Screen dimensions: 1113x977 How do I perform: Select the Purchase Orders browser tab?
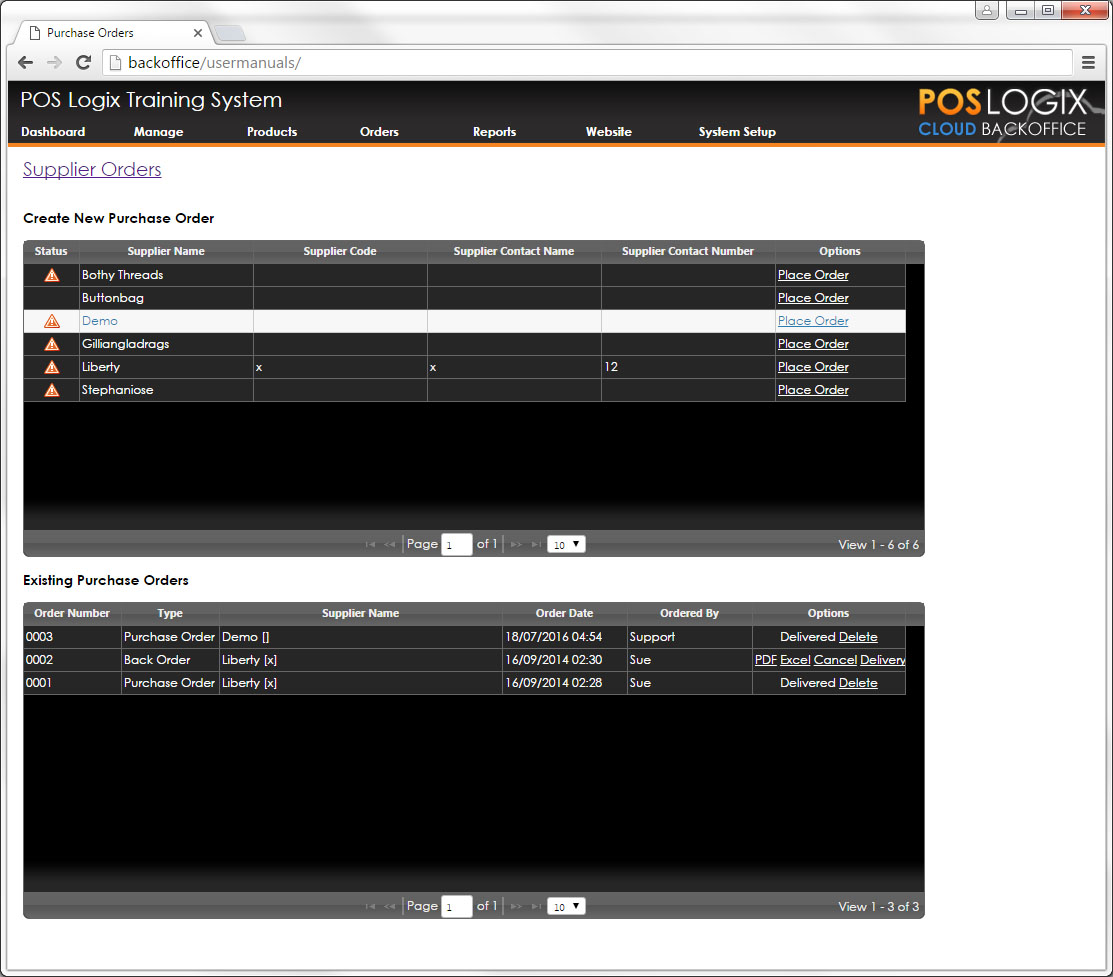[114, 33]
